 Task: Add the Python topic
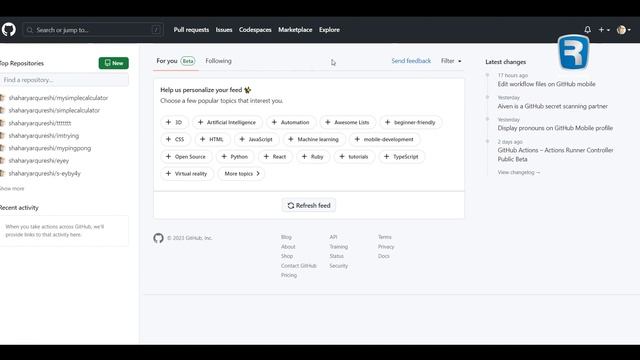tap(235, 156)
